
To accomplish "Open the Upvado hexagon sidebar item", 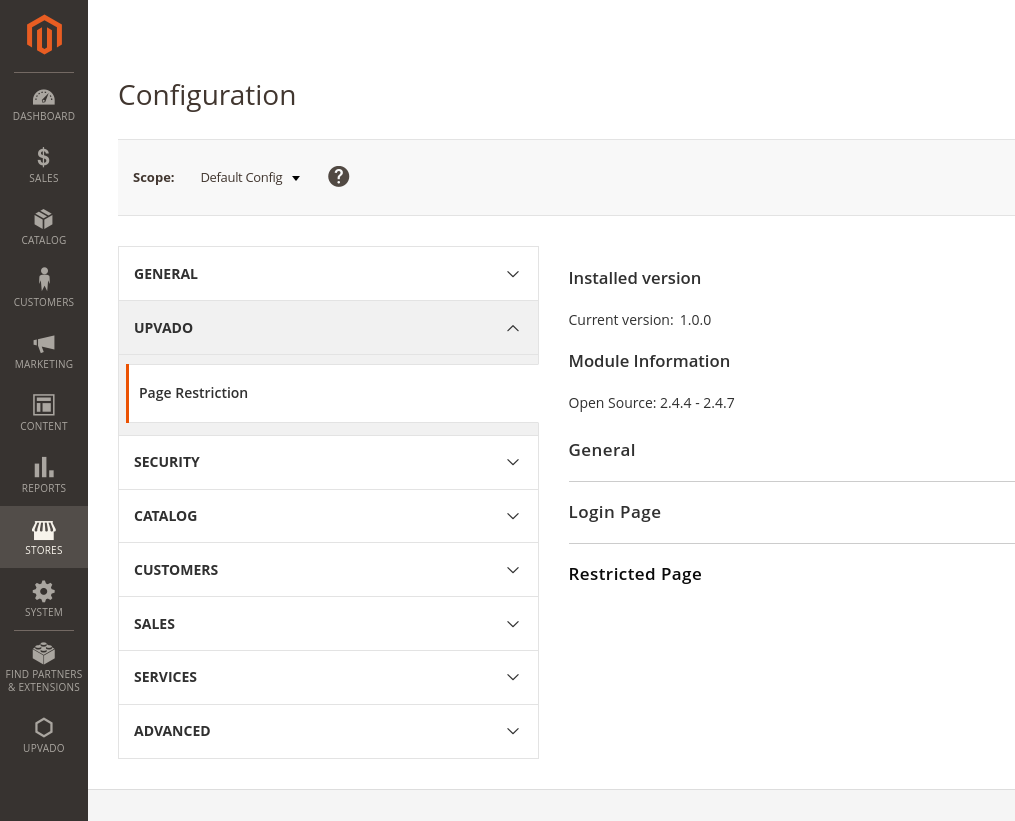I will (44, 735).
